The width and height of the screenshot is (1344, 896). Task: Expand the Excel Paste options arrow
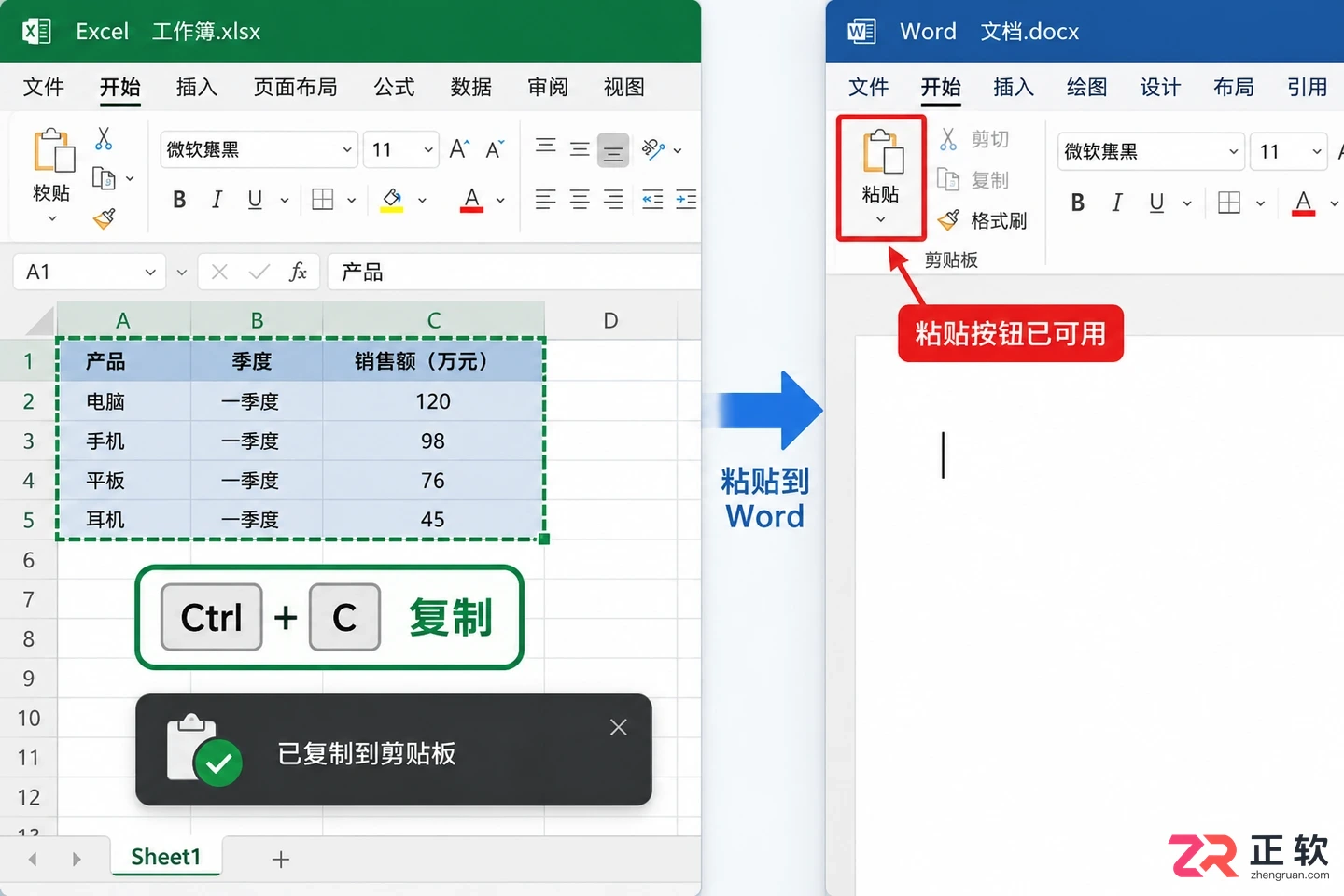52,218
